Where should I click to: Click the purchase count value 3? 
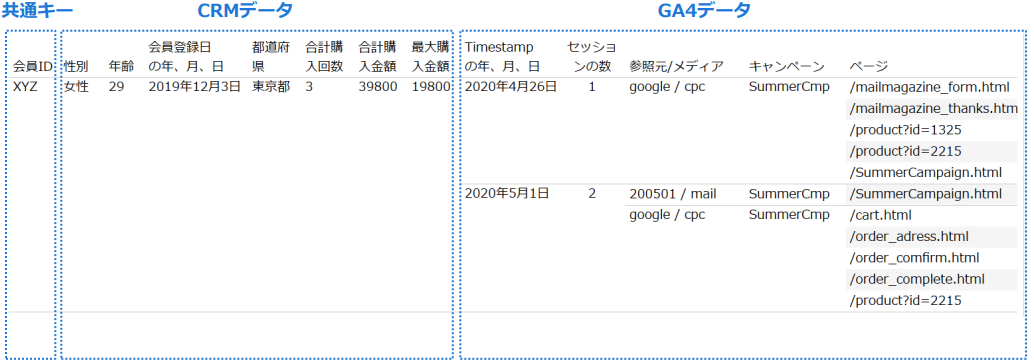tap(309, 86)
